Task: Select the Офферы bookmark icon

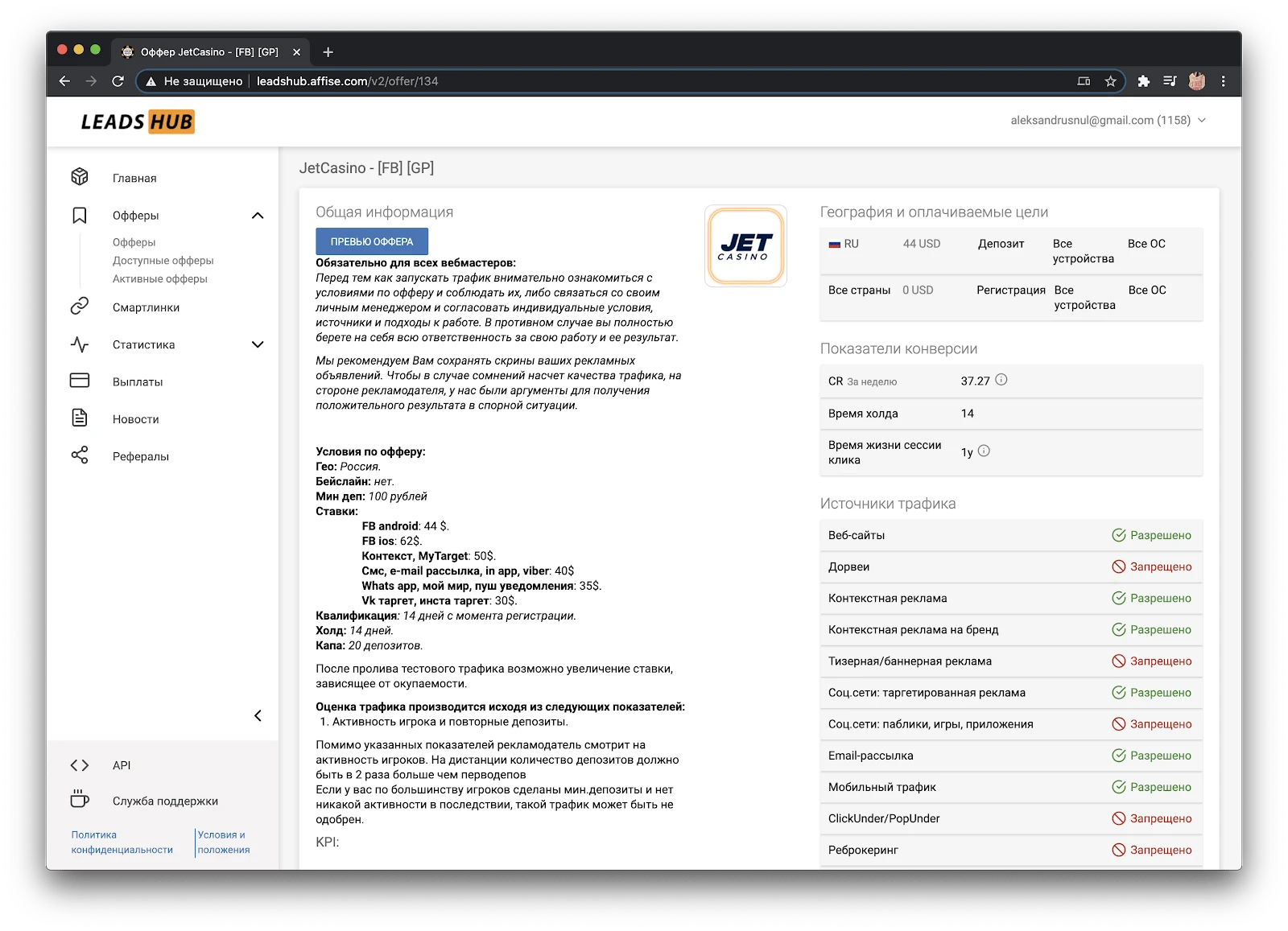Action: click(x=80, y=215)
